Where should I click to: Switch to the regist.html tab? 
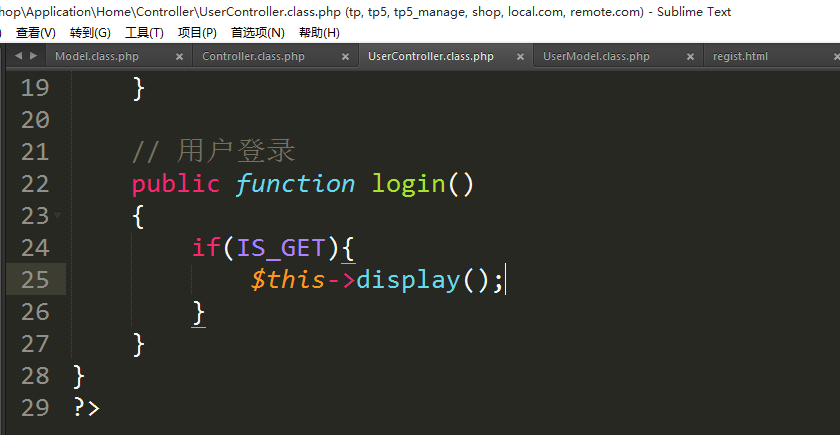[x=740, y=57]
